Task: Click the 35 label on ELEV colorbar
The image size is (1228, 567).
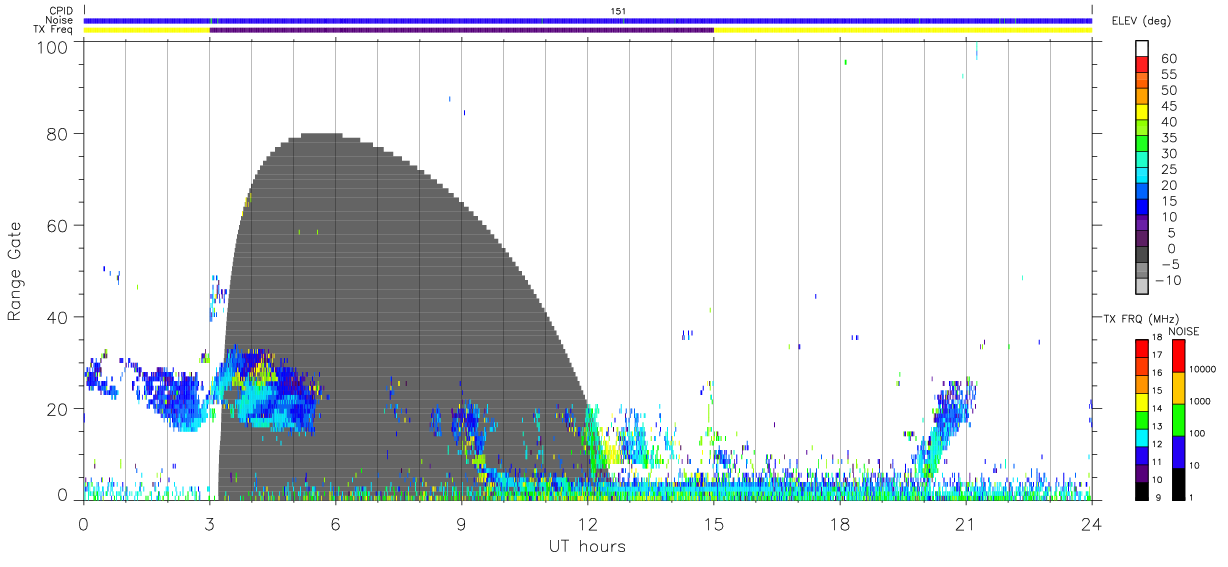Action: [1168, 138]
